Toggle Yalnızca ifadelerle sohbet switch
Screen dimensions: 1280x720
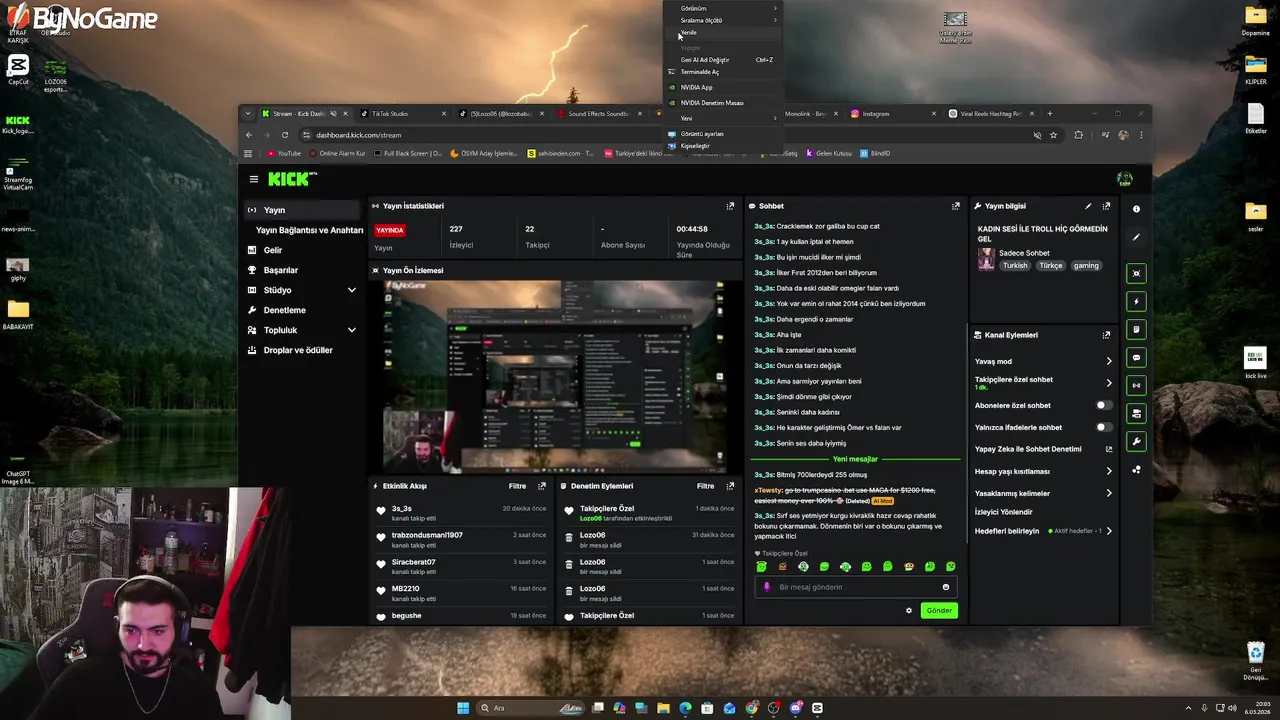click(1103, 427)
